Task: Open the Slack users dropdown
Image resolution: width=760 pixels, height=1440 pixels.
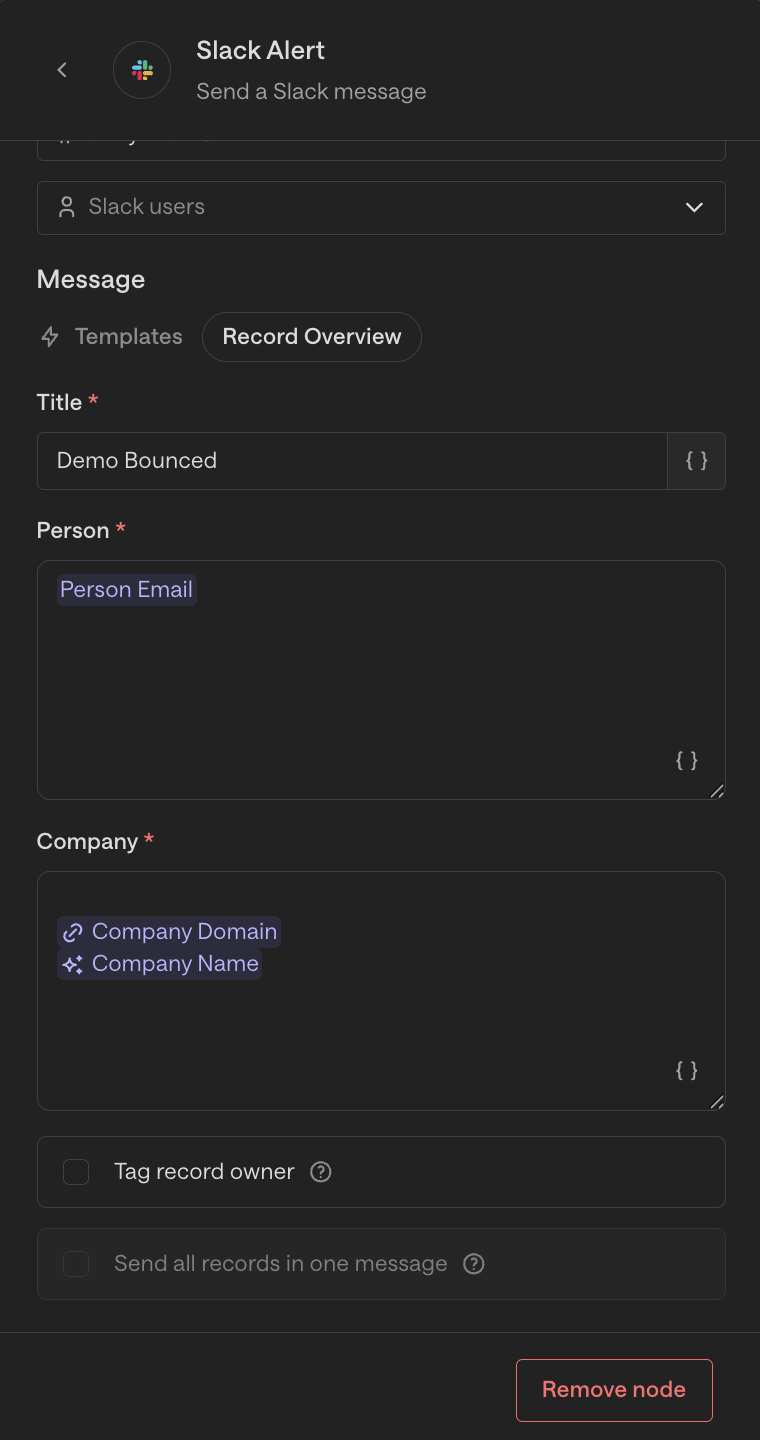Action: [x=381, y=207]
